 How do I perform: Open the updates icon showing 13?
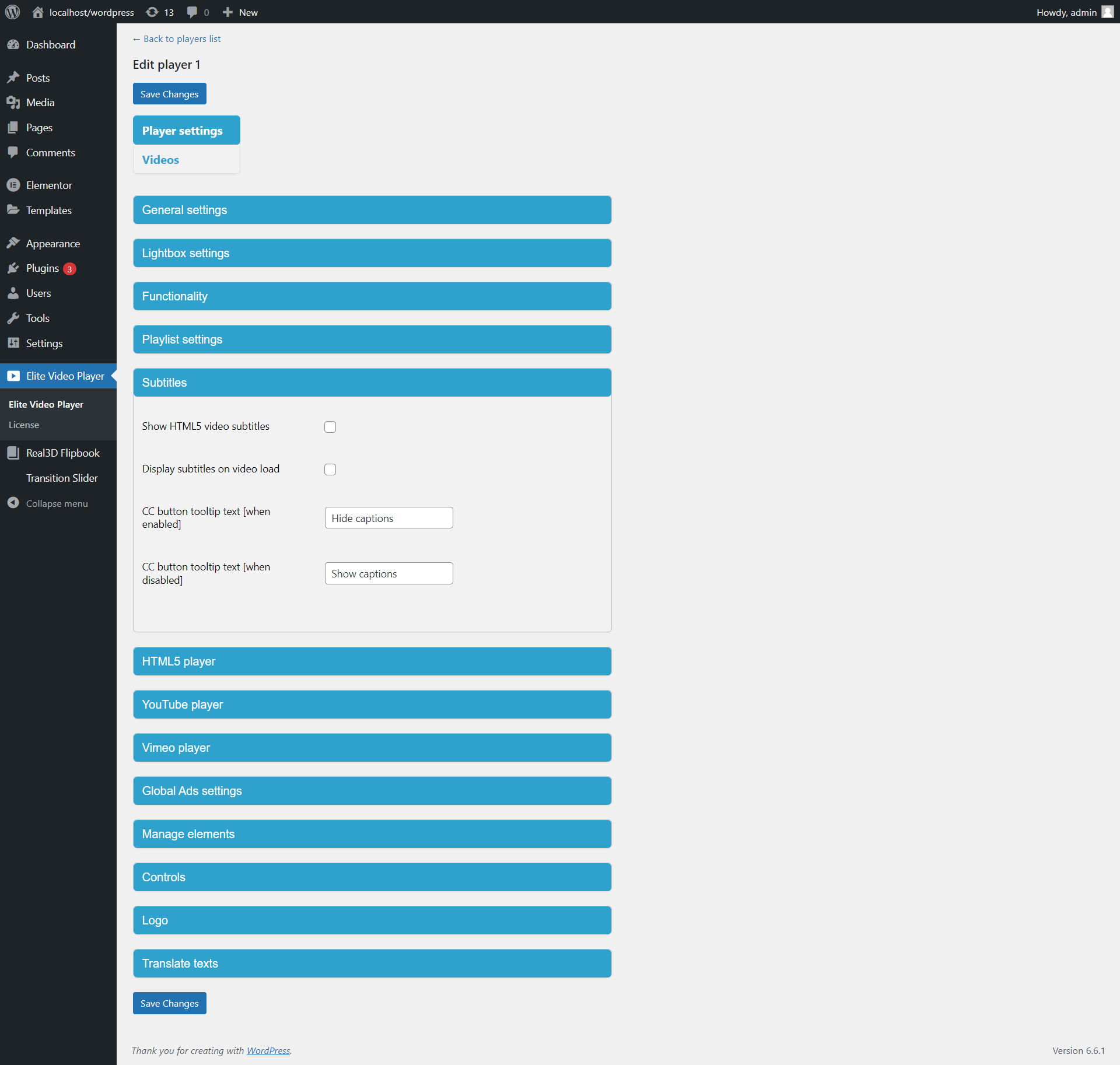click(153, 12)
